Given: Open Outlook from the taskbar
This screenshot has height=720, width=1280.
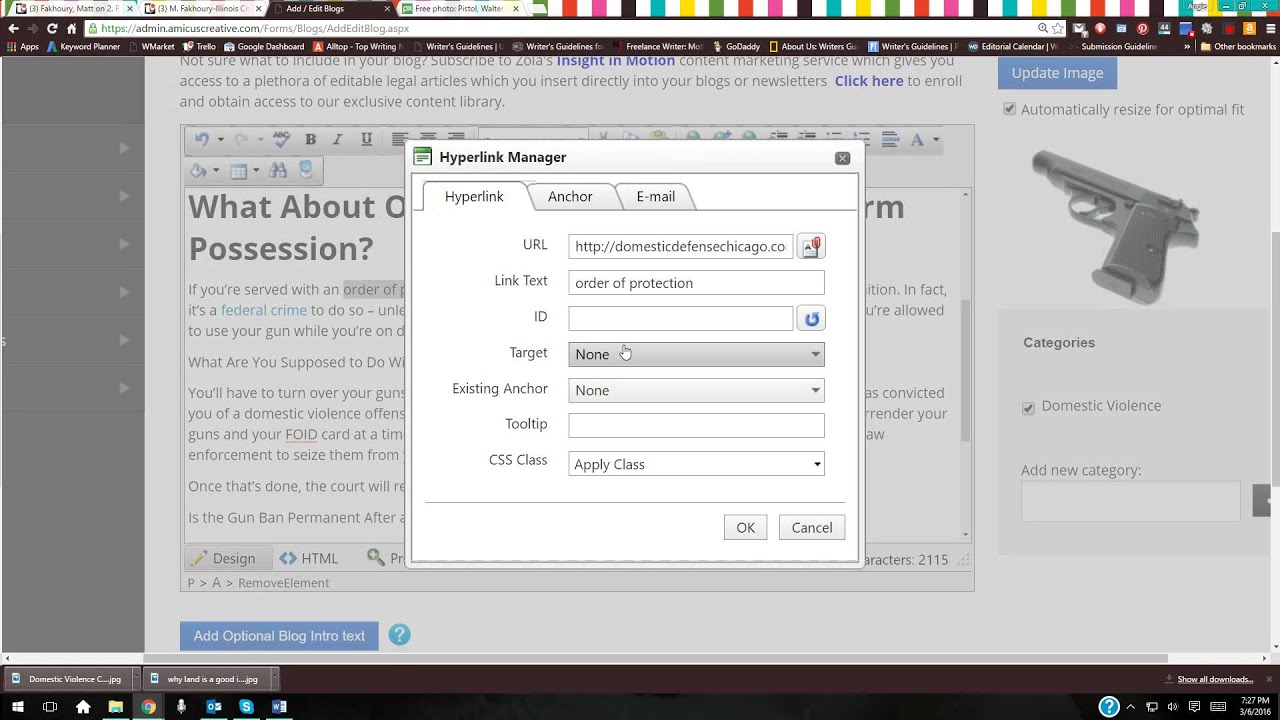Looking at the screenshot, I should [x=213, y=707].
